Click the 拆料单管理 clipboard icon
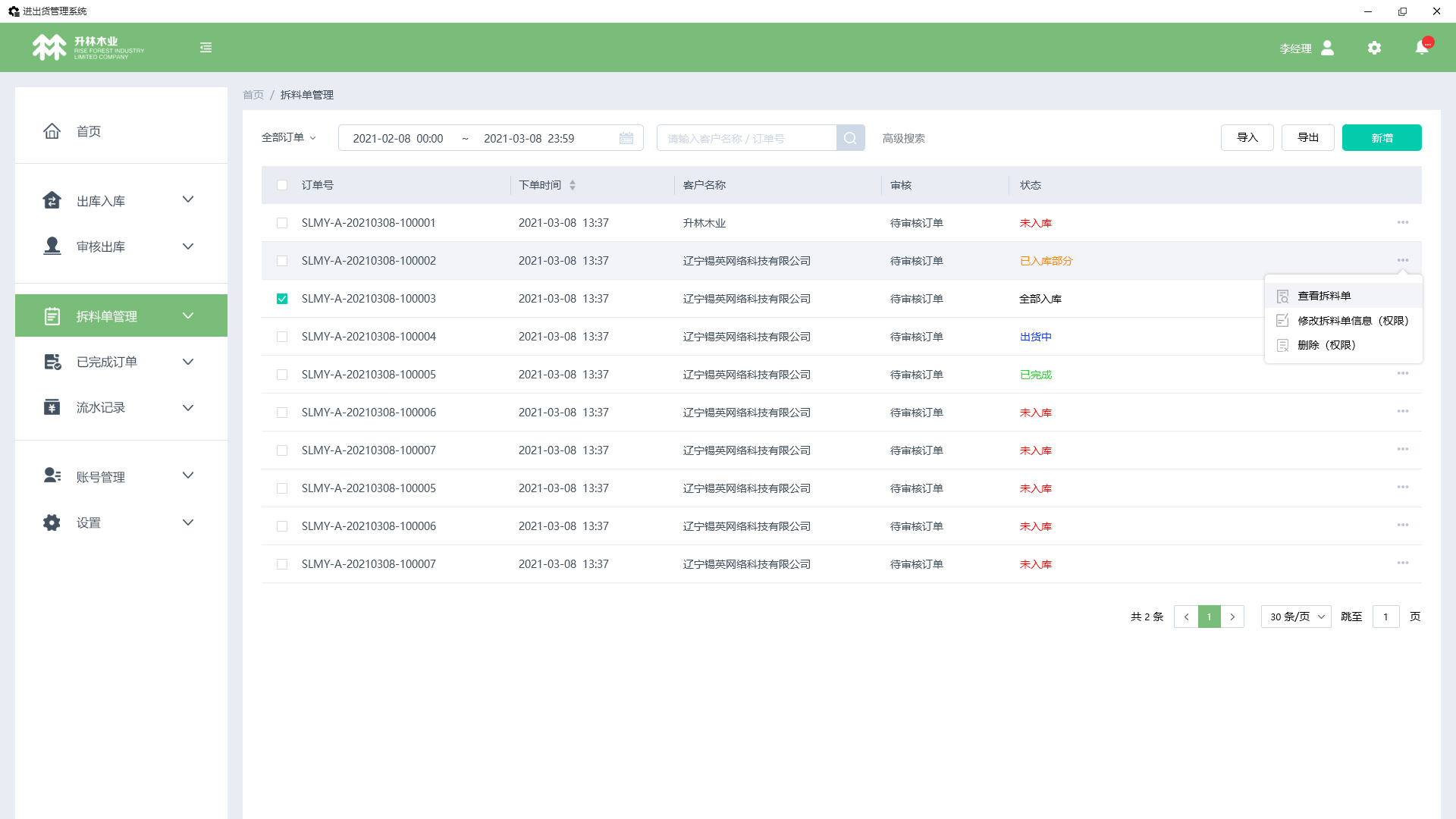This screenshot has width=1456, height=819. coord(52,316)
